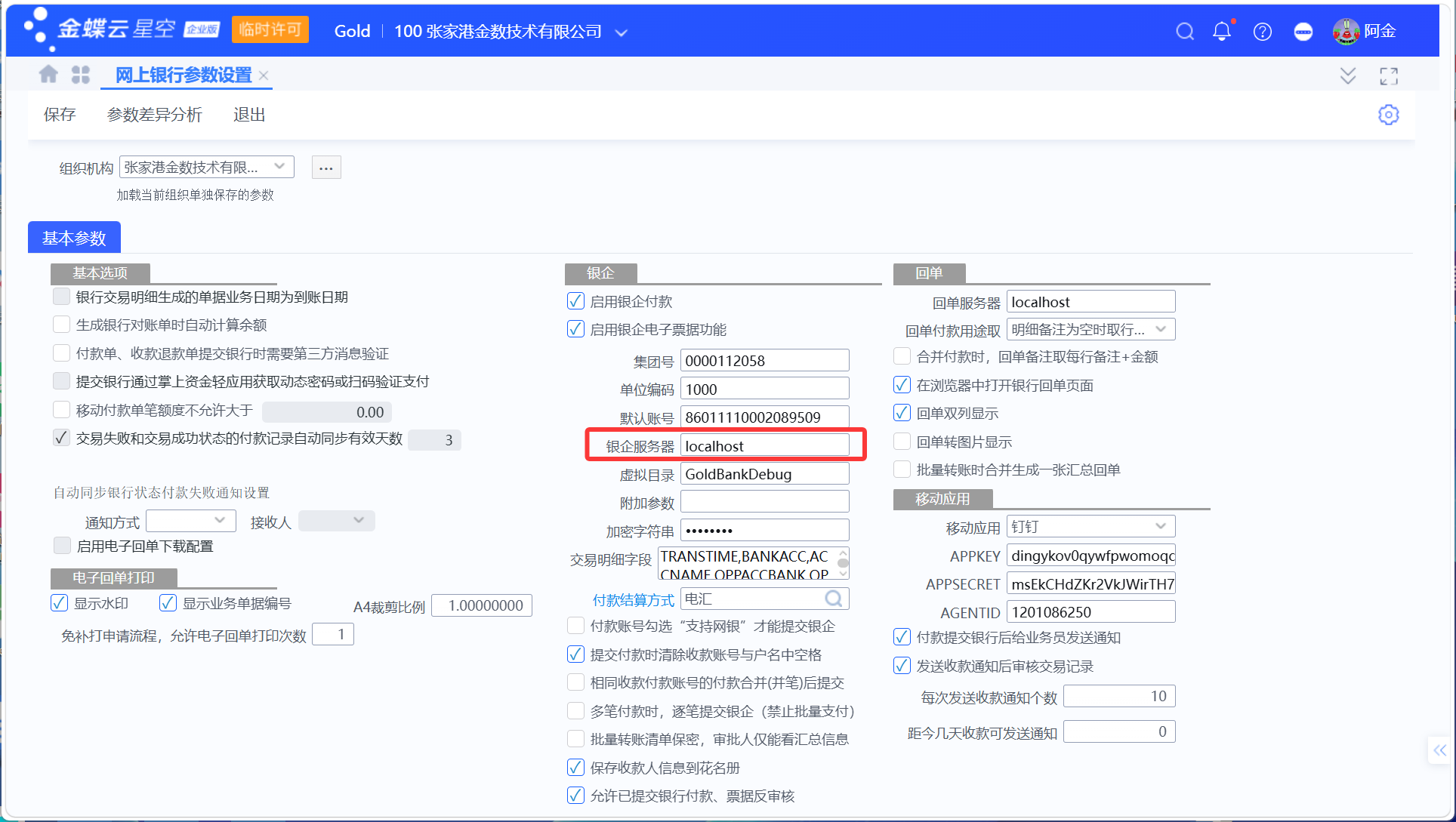Open 参数差异分析
This screenshot has width=1456, height=822.
[x=155, y=115]
